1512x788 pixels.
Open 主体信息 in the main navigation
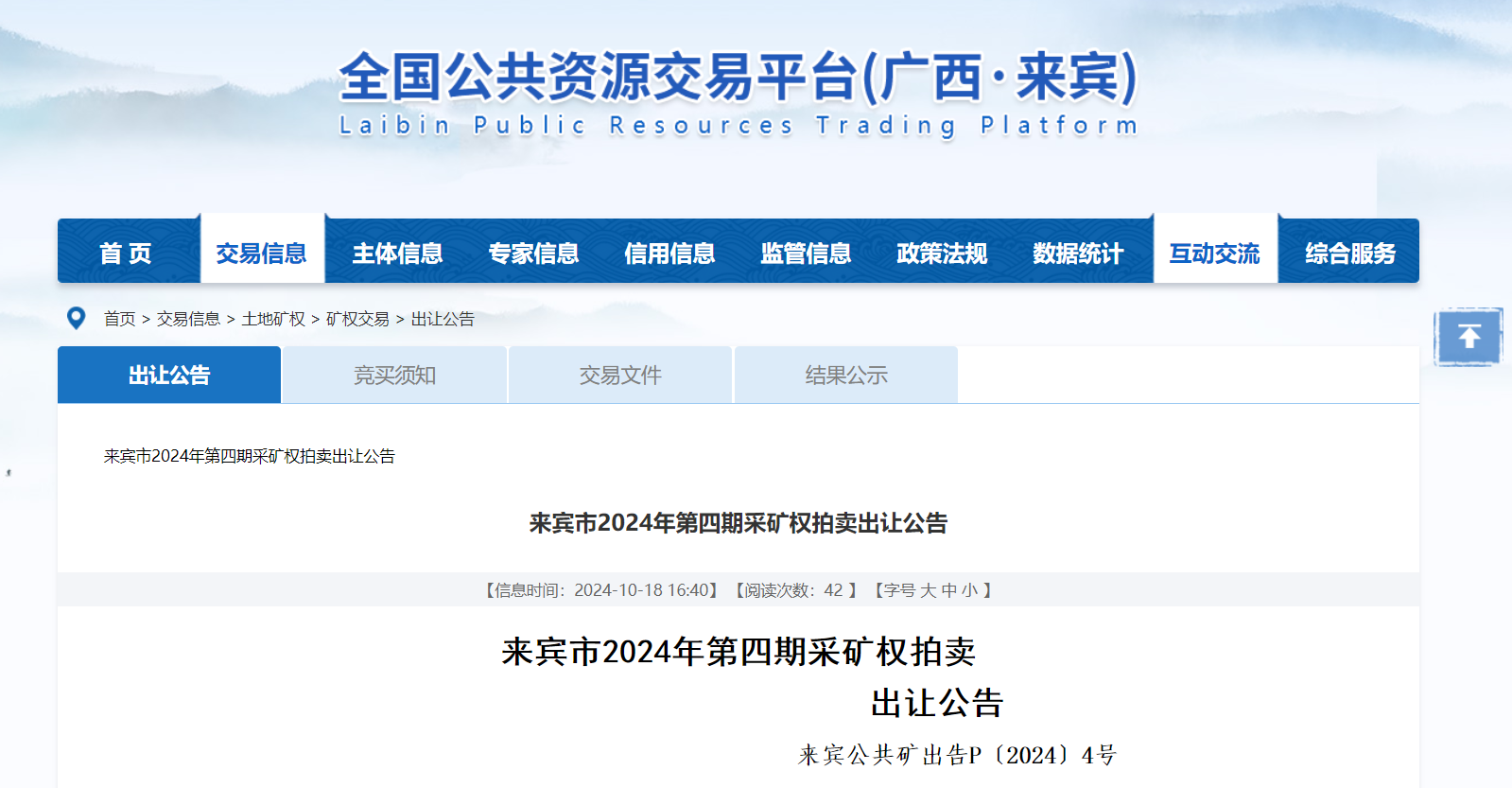tap(397, 254)
